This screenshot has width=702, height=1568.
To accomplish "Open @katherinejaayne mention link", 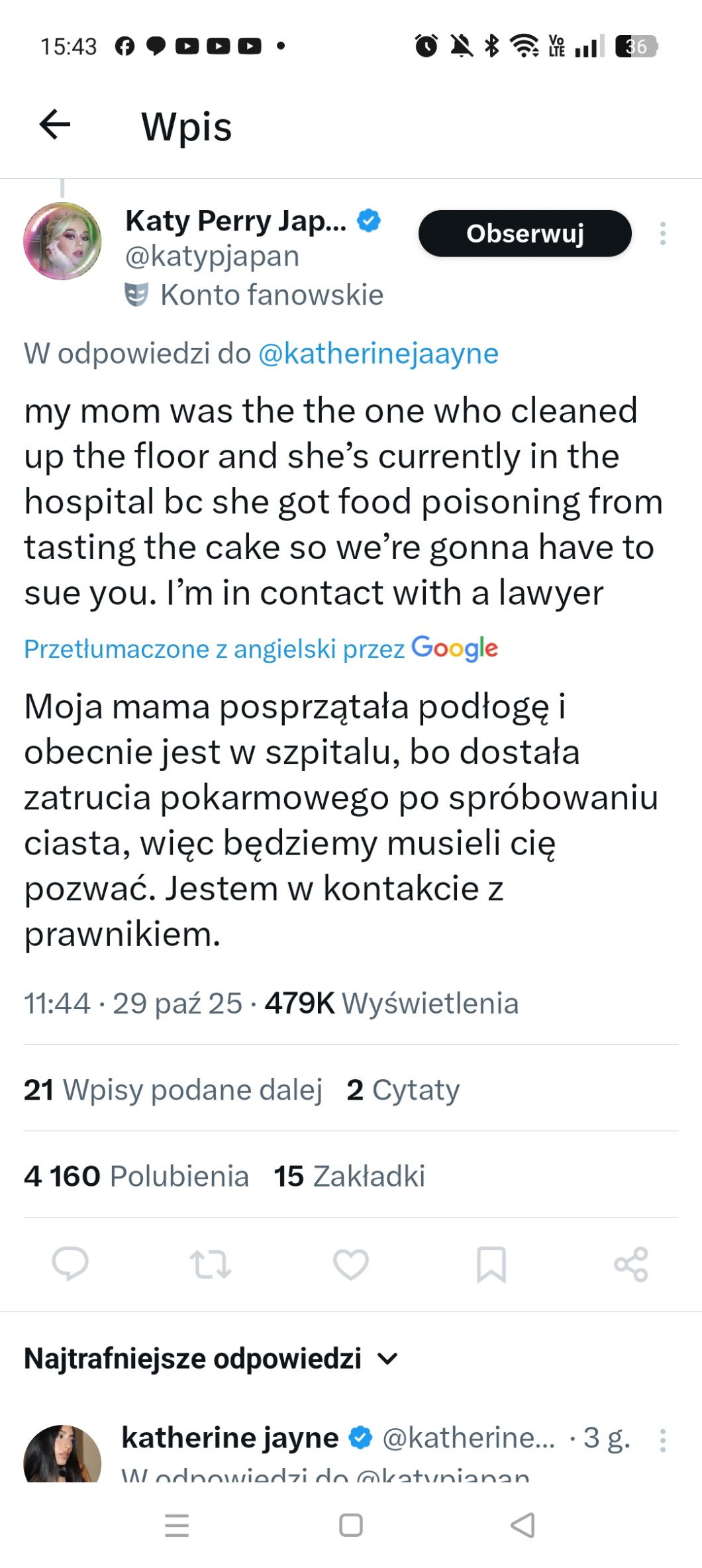I will (x=378, y=354).
